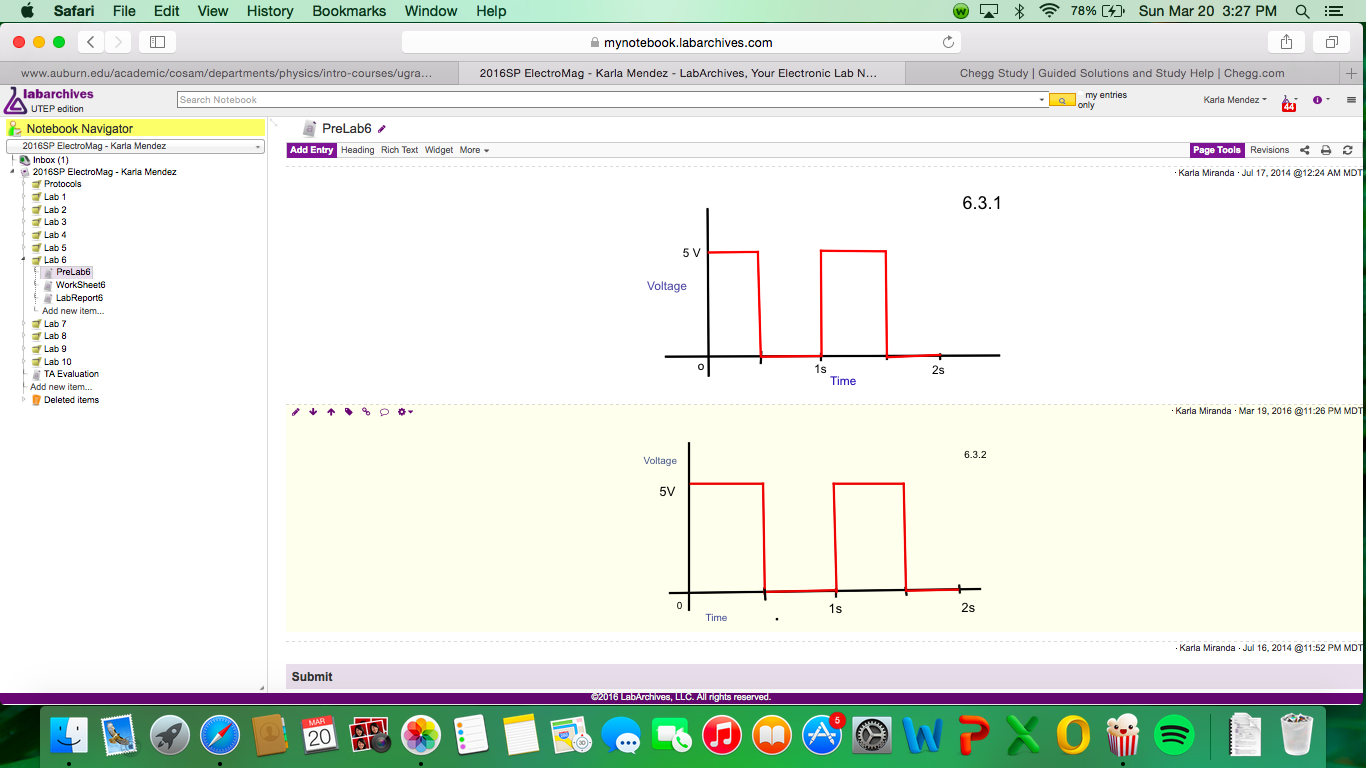
Task: Refresh the page using LabArchives refresh icon
Action: pyautogui.click(x=1347, y=150)
